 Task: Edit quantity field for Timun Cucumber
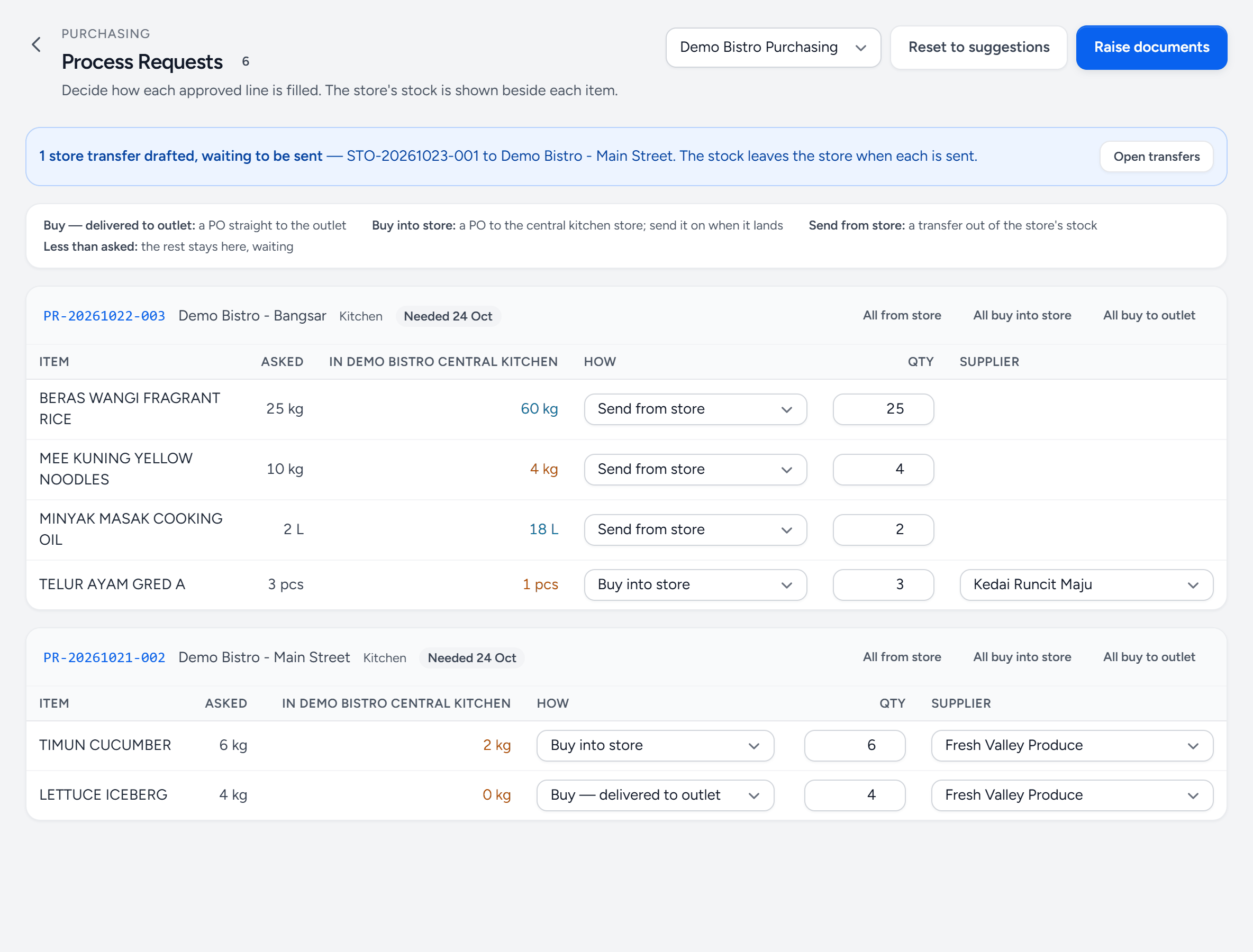[855, 745]
